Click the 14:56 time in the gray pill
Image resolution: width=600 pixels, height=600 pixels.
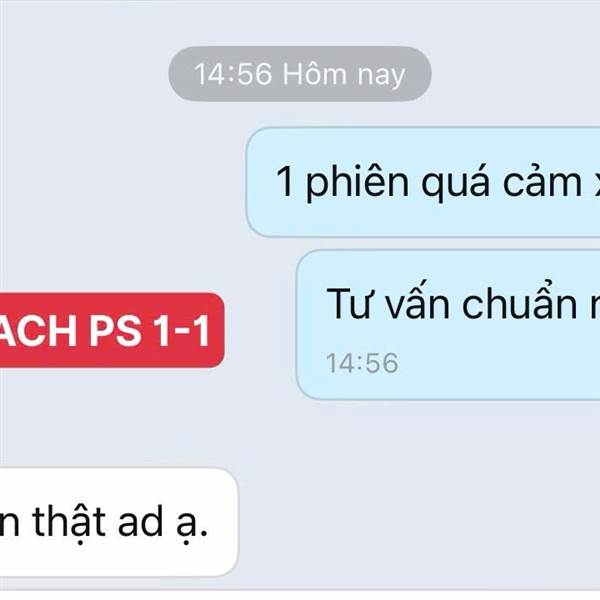[x=233, y=74]
